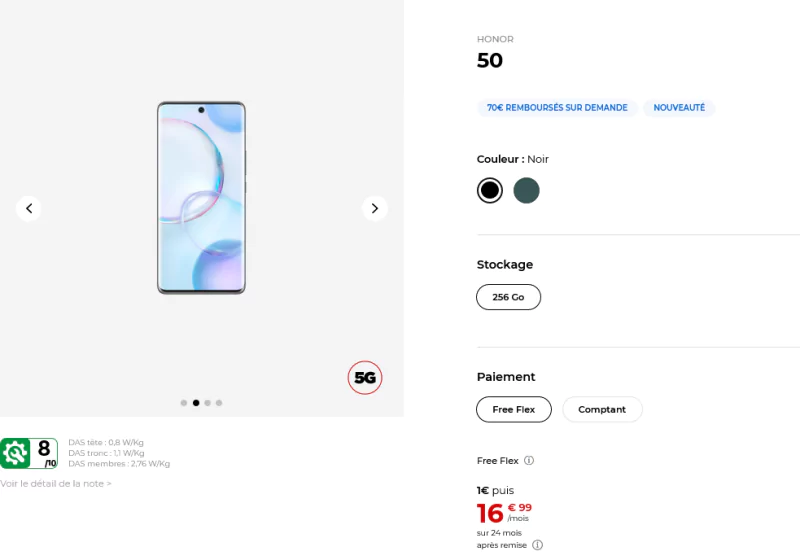Click the red 5G badge

365,378
